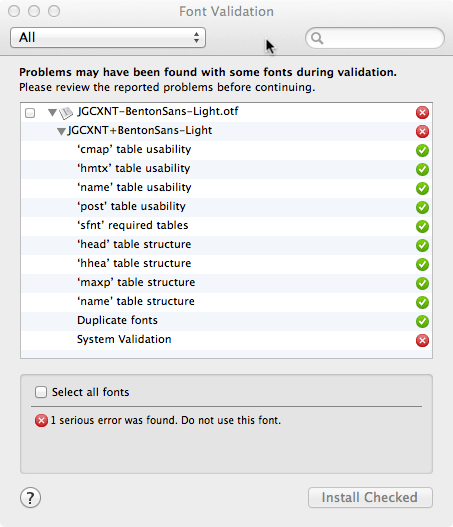
Task: Click the red error icon beside JGCXNT-BentonSans-Light.otf
Action: click(x=422, y=112)
